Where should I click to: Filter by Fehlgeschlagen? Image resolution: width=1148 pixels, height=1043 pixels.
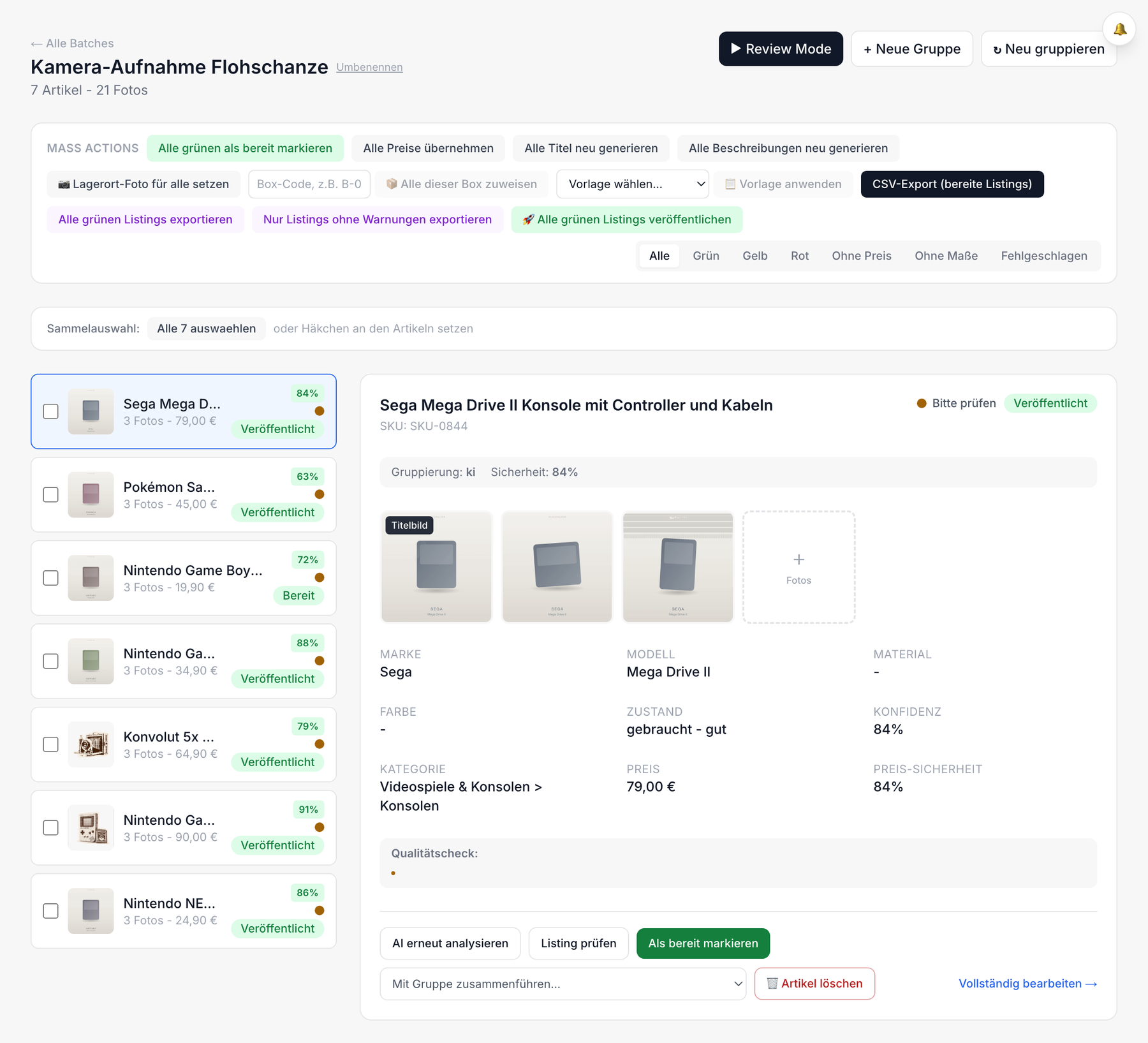pyautogui.click(x=1044, y=256)
